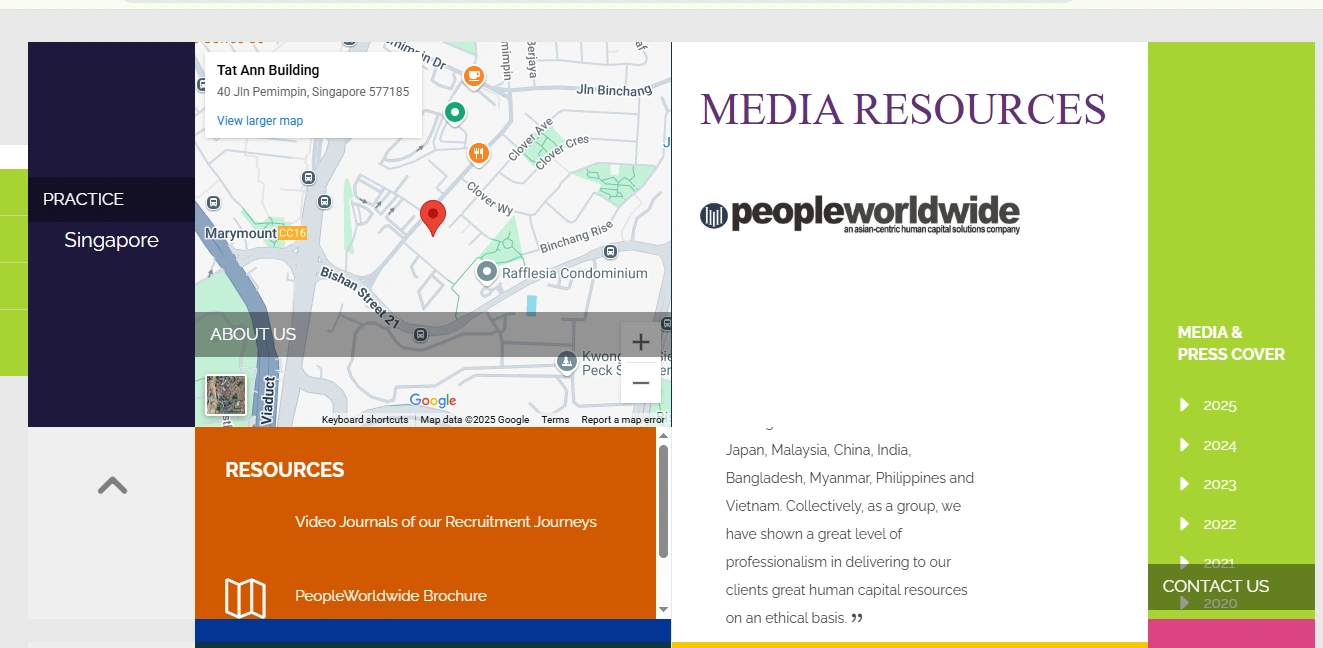Click the orange cafe marker on map
1323x648 pixels.
pos(474,74)
